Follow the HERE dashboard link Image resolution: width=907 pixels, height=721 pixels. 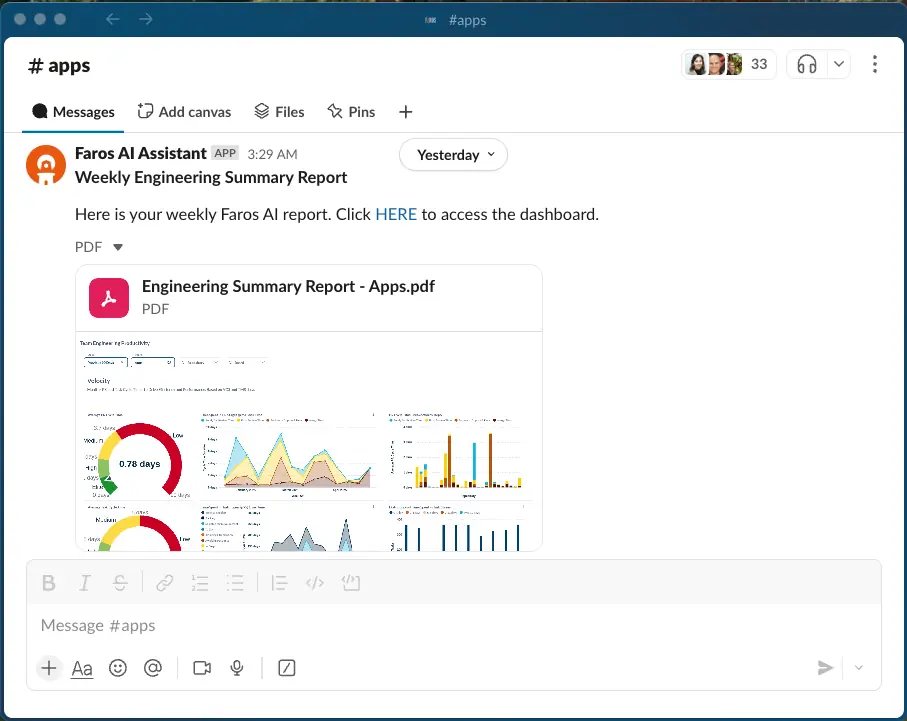[396, 214]
